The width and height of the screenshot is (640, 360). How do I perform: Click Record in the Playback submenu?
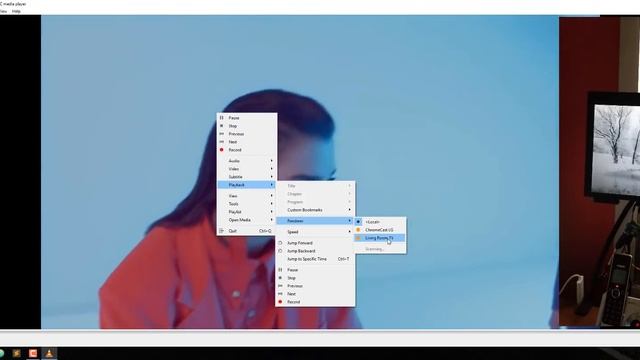tap(315, 302)
